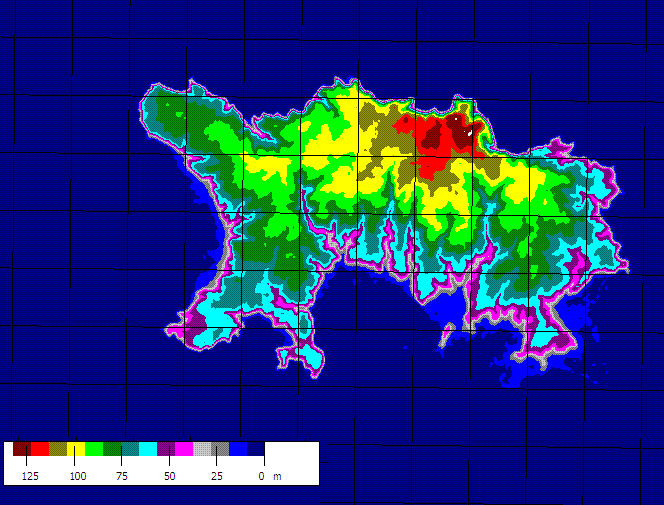Click the dark red legend swatch

pyautogui.click(x=21, y=450)
